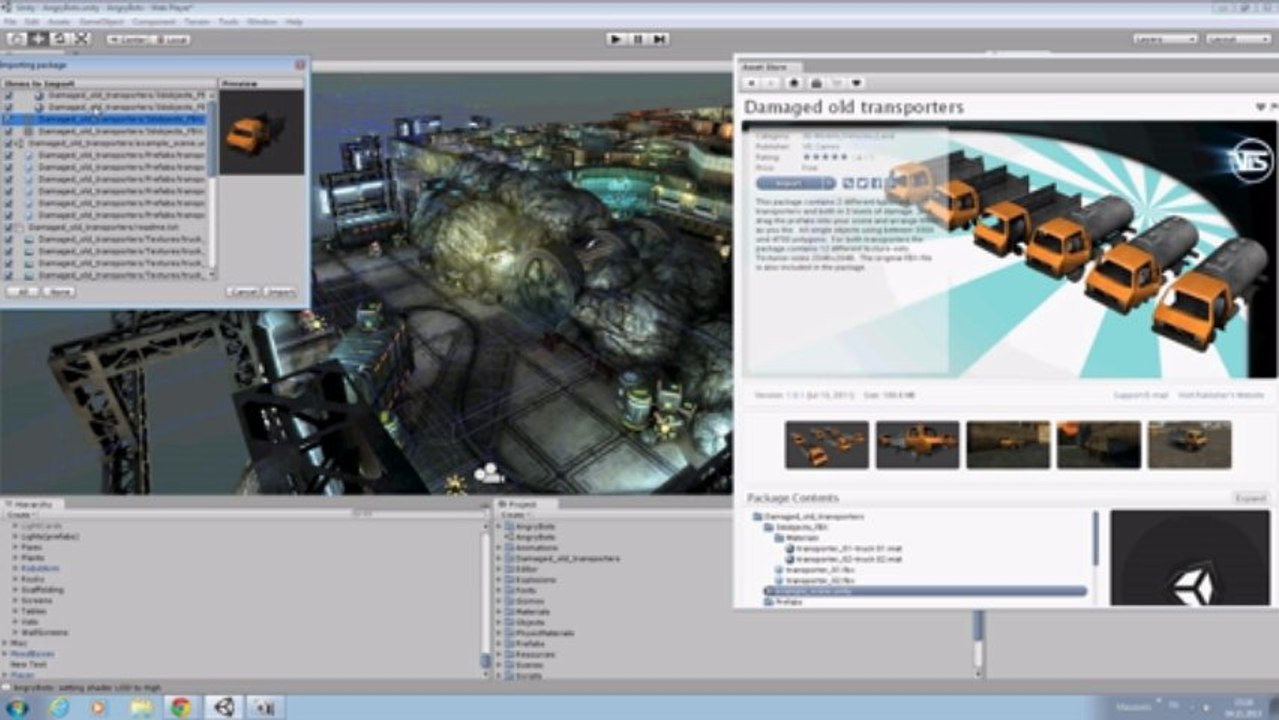Toggle Local coordinate mode button

coord(174,39)
